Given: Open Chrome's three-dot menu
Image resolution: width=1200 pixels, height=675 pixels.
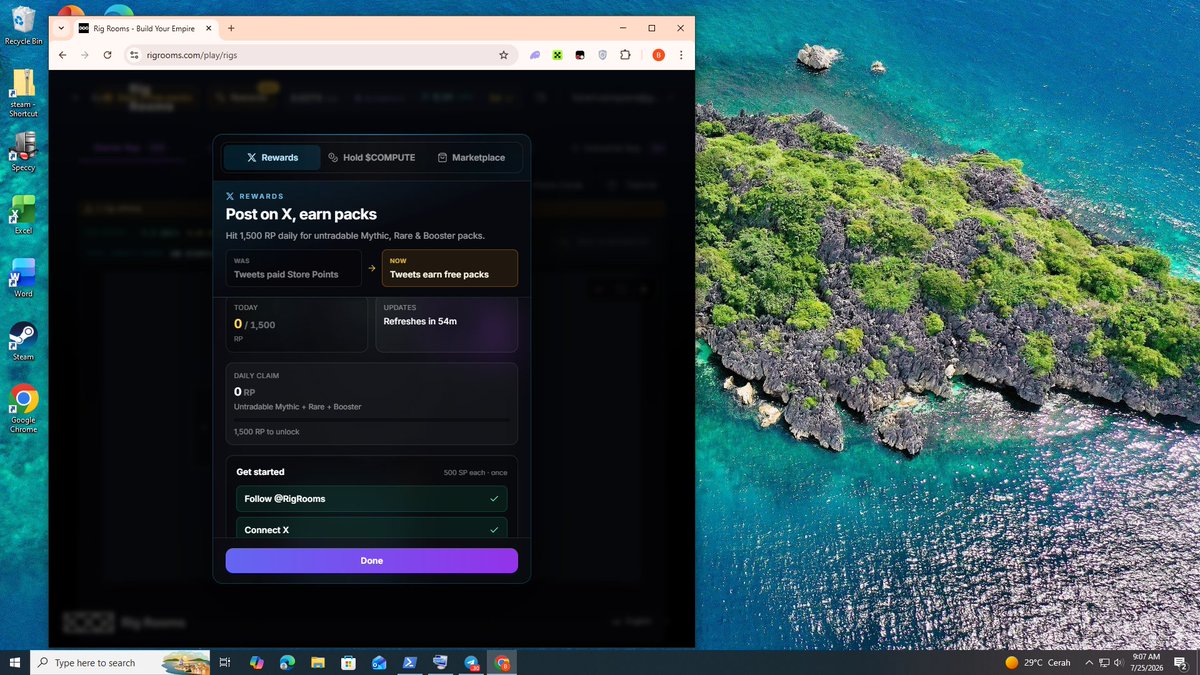Looking at the screenshot, I should (681, 55).
